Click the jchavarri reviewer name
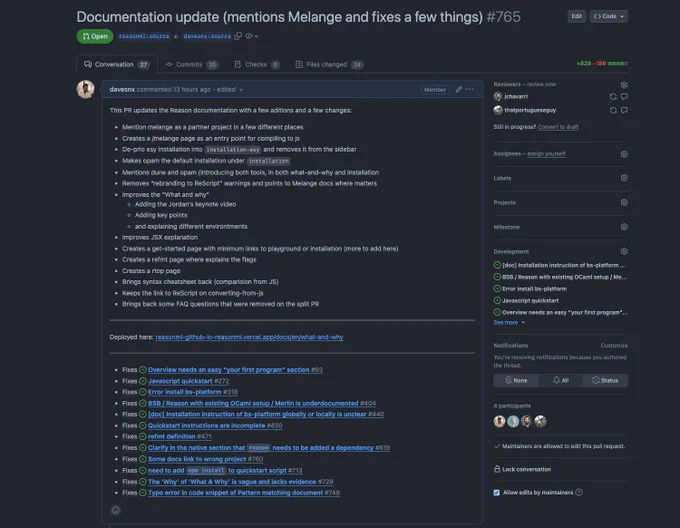 tap(516, 97)
